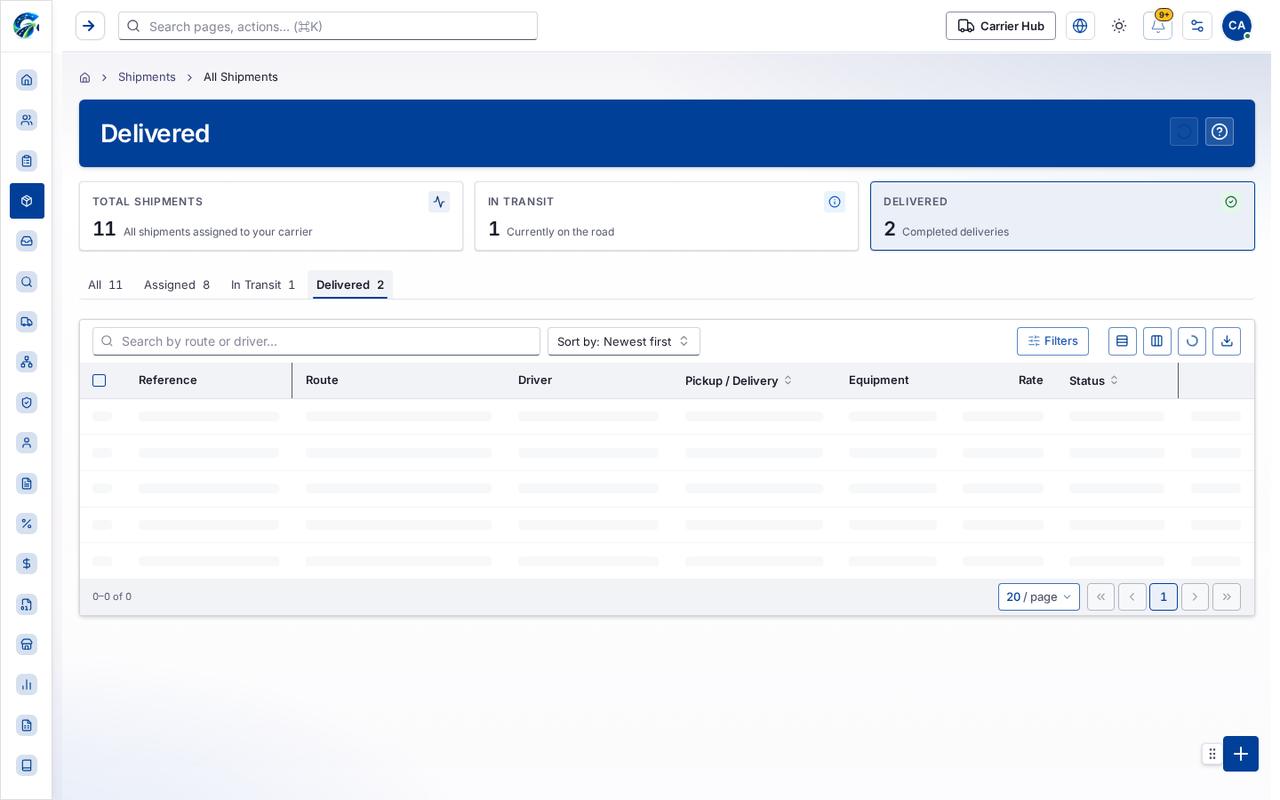Open the shield check icon in sidebar
This screenshot has height=800, width=1280.
27,402
